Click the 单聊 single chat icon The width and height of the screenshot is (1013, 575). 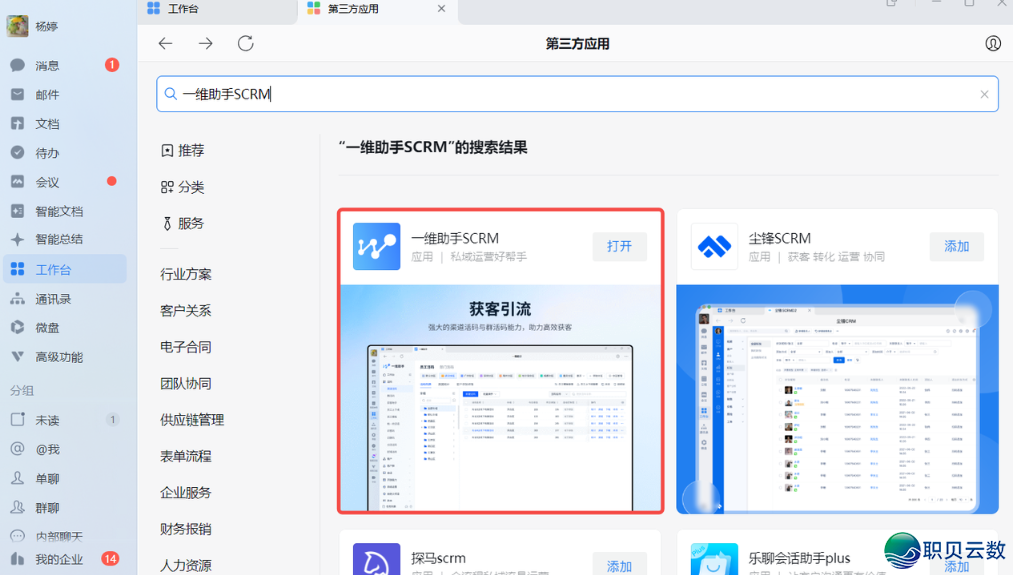[17, 478]
